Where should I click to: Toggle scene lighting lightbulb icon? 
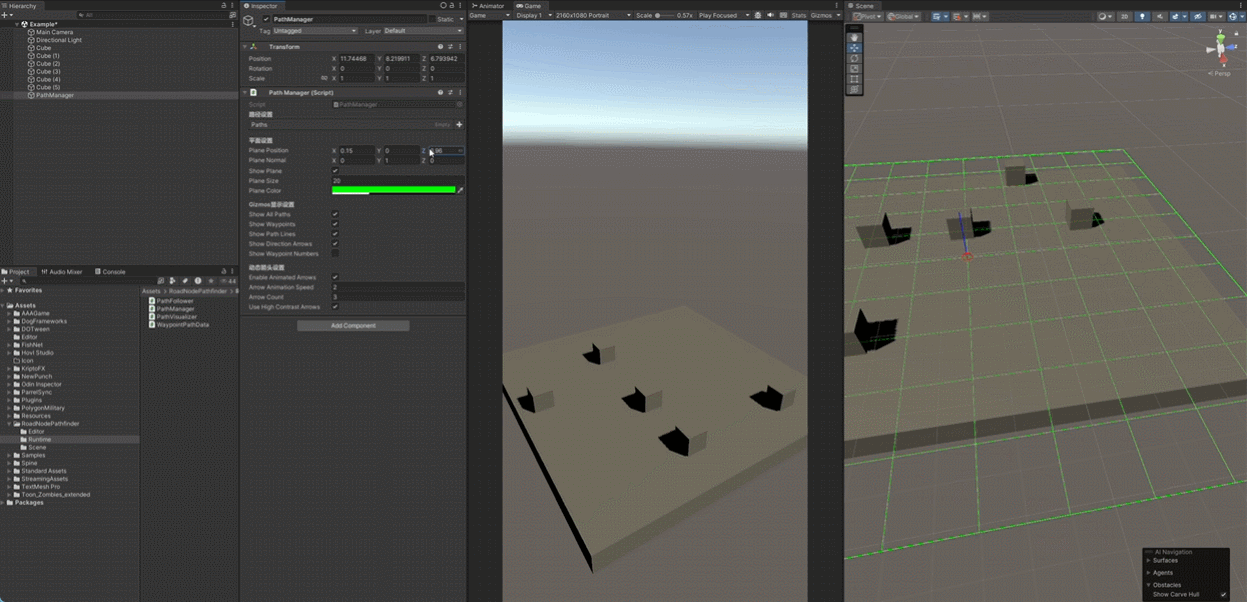click(x=1142, y=16)
